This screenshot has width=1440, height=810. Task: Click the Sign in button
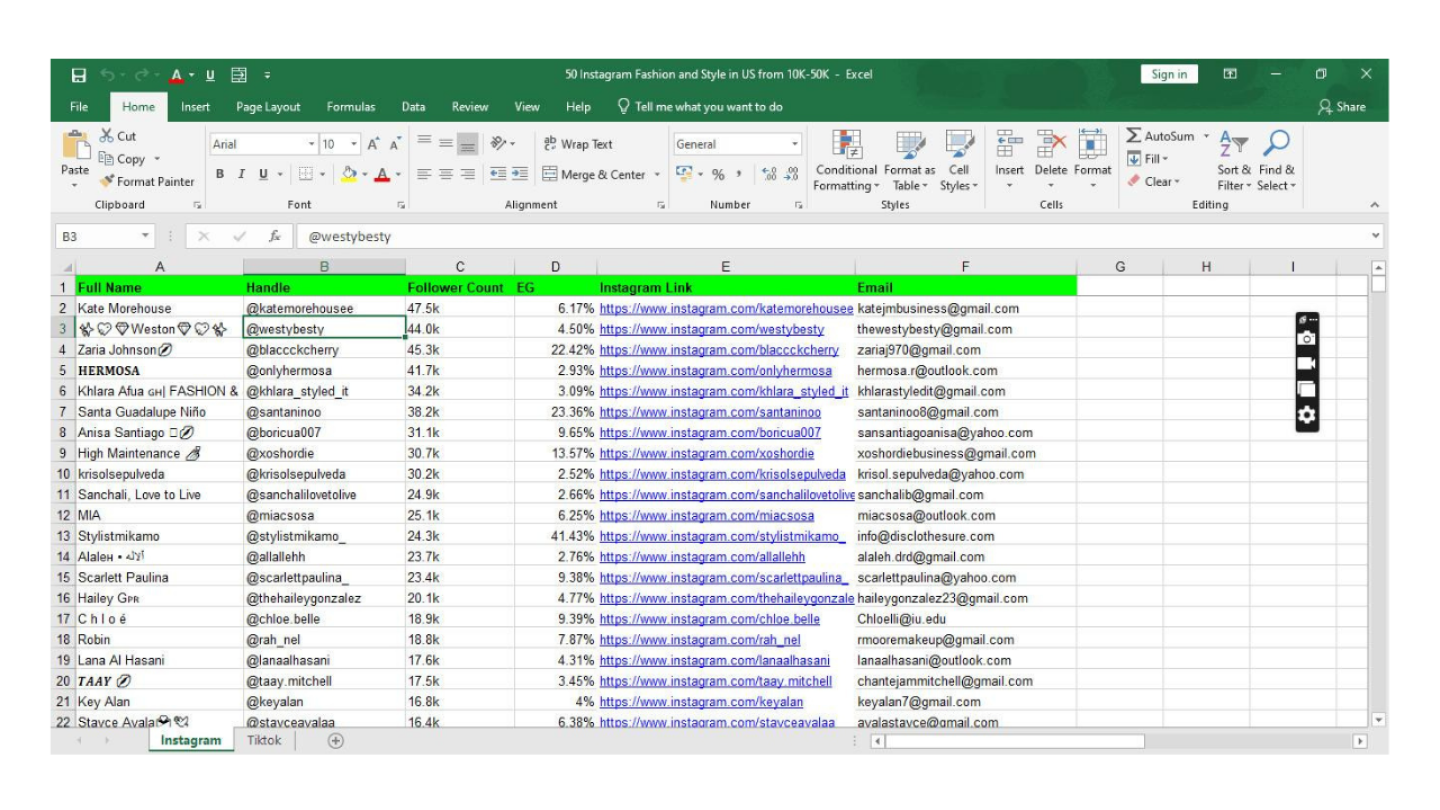pyautogui.click(x=1169, y=75)
